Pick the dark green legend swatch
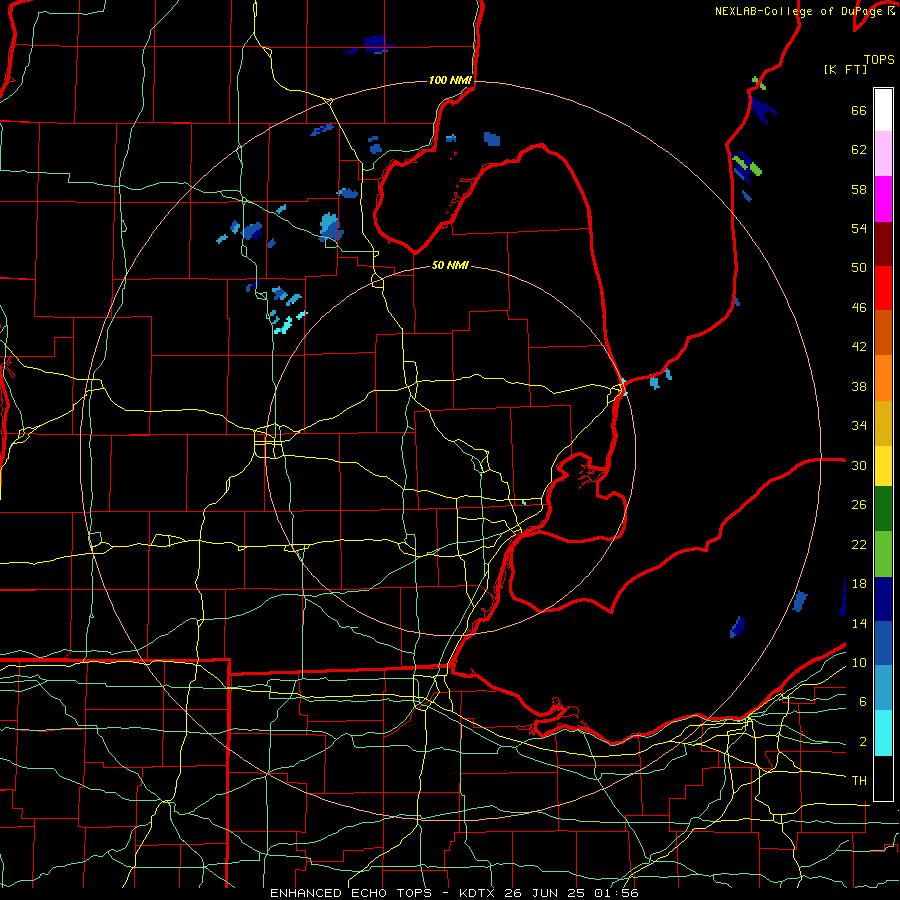This screenshot has height=900, width=900. point(883,509)
